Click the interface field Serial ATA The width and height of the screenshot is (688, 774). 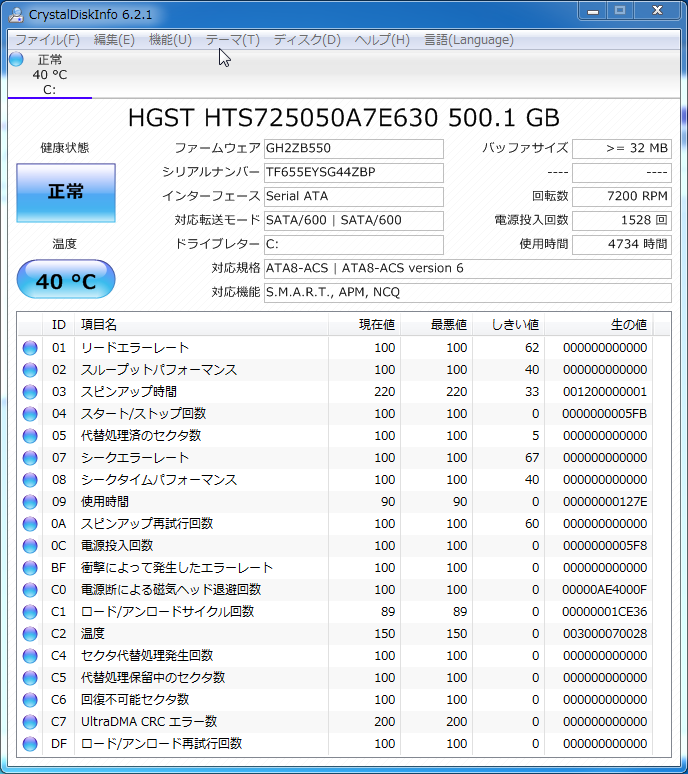click(x=353, y=196)
